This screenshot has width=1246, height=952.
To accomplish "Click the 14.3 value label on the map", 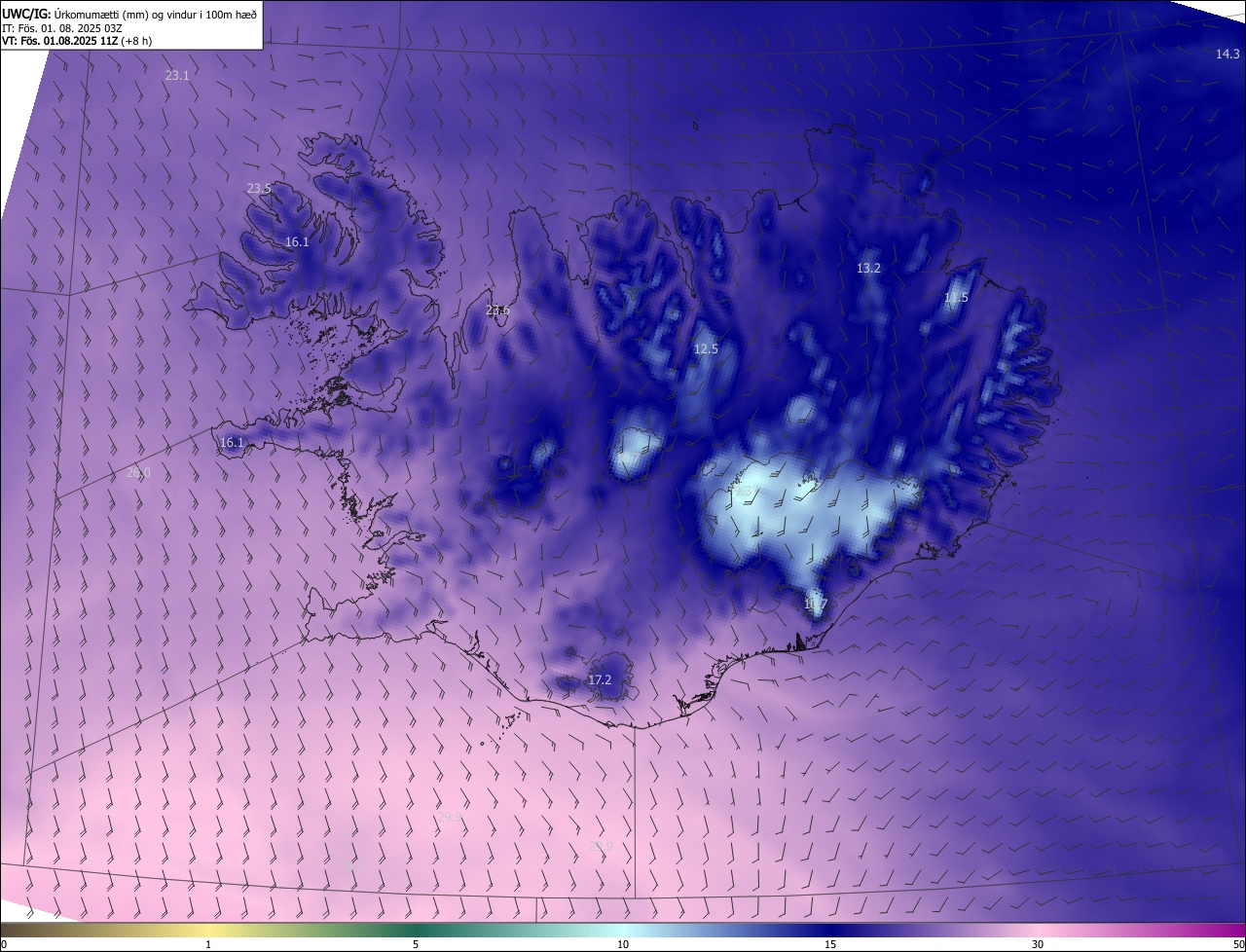I will point(1228,55).
